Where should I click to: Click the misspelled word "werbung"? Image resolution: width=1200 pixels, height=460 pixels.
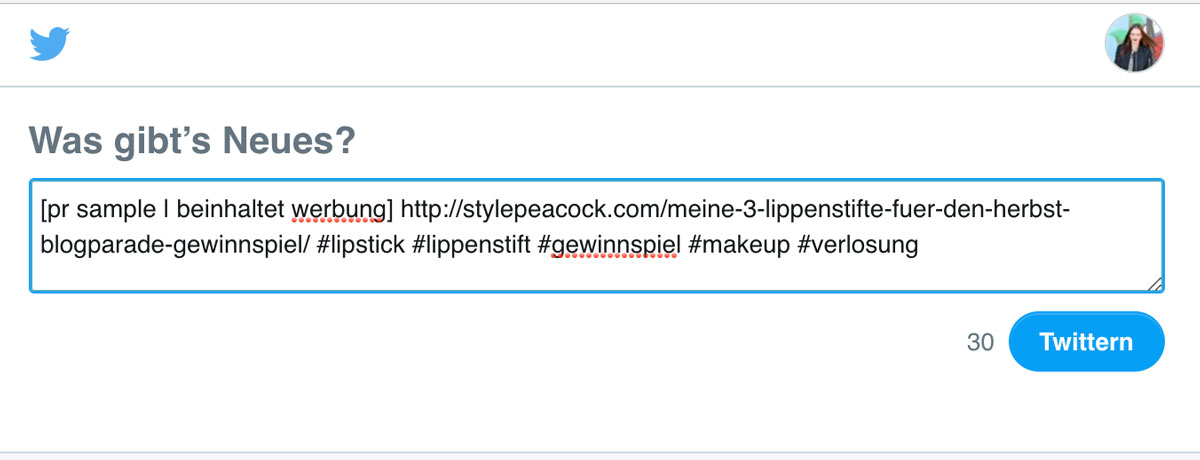click(x=337, y=211)
